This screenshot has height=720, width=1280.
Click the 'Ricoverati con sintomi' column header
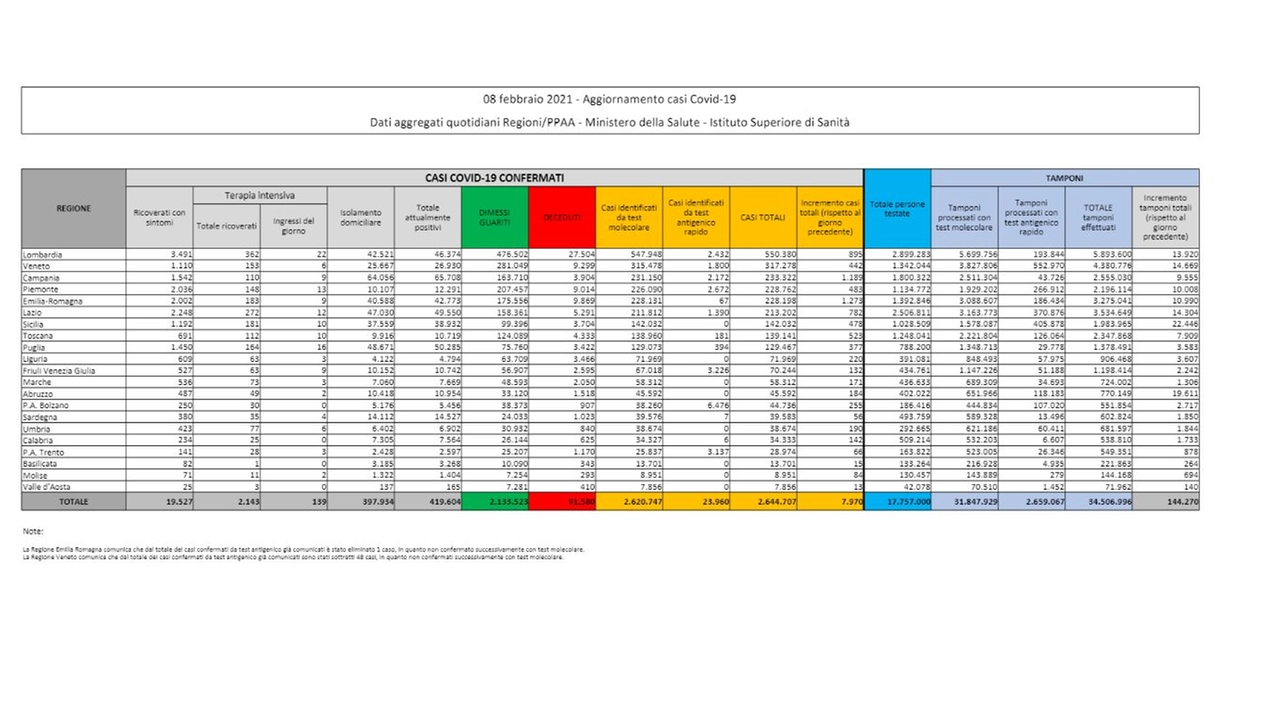160,217
